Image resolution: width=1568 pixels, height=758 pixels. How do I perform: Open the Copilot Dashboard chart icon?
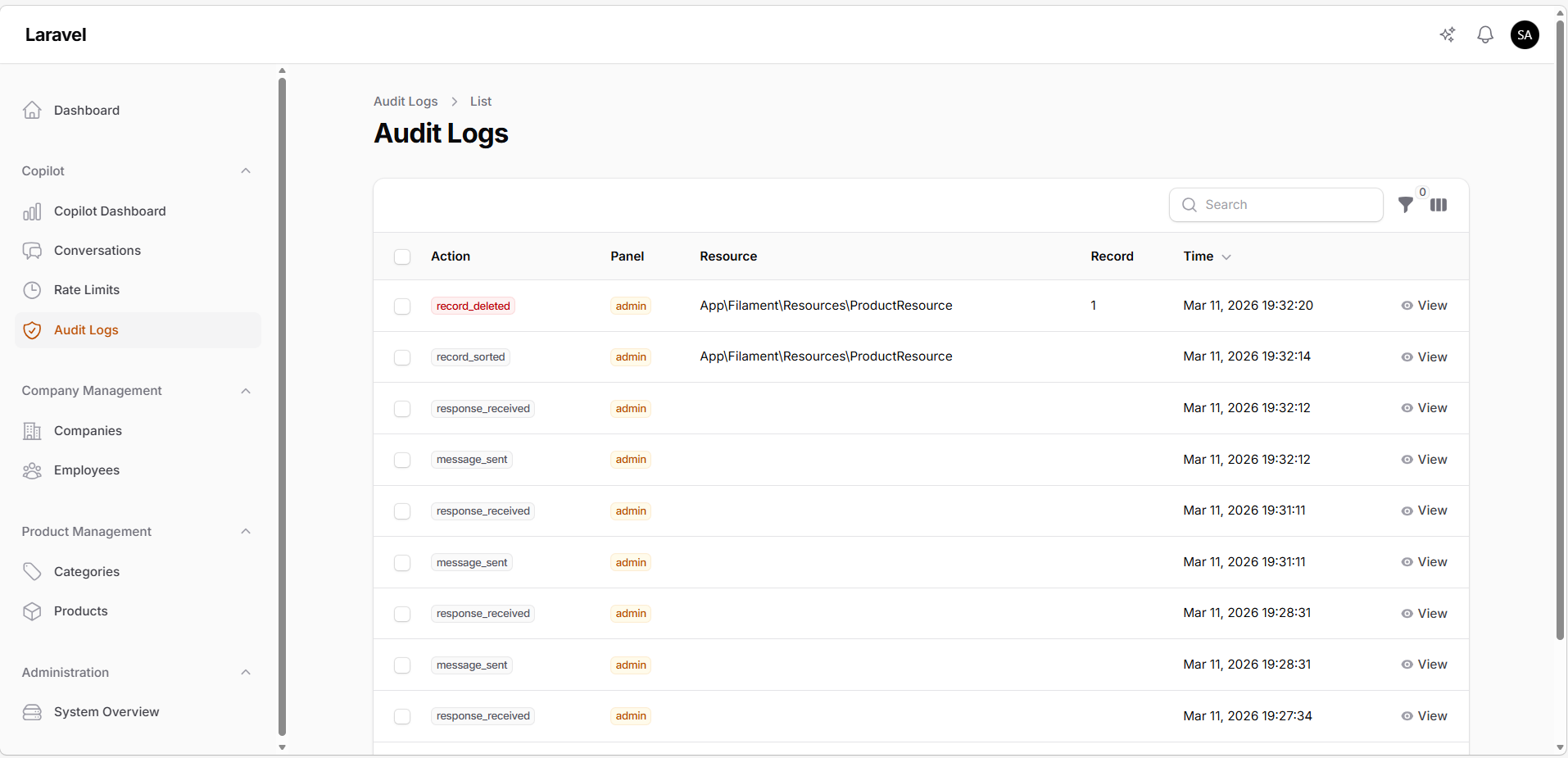point(33,211)
